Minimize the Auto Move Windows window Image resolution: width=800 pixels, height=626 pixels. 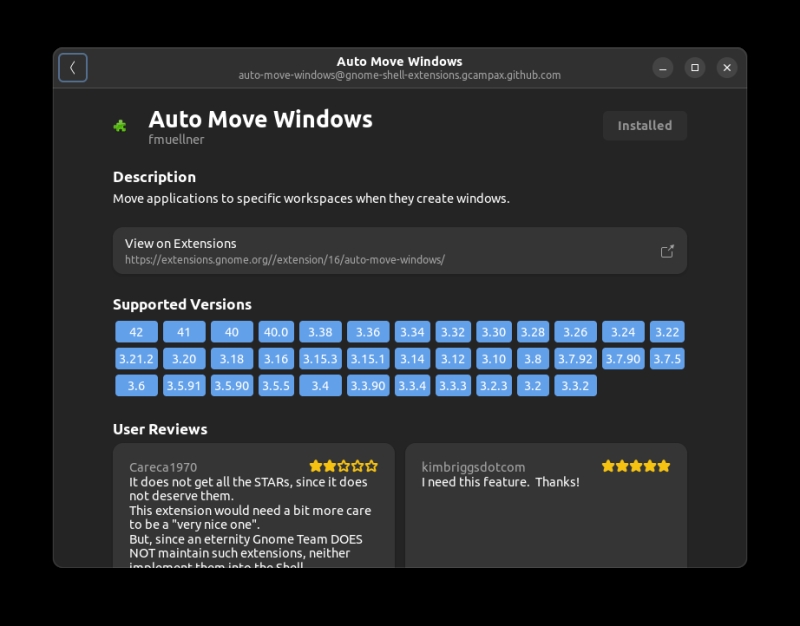point(662,68)
